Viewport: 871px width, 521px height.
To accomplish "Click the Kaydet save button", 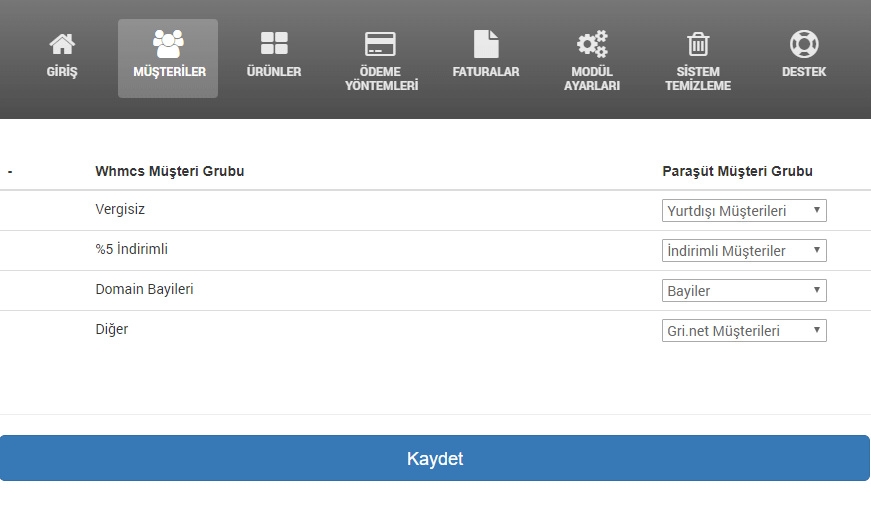I will tap(435, 458).
